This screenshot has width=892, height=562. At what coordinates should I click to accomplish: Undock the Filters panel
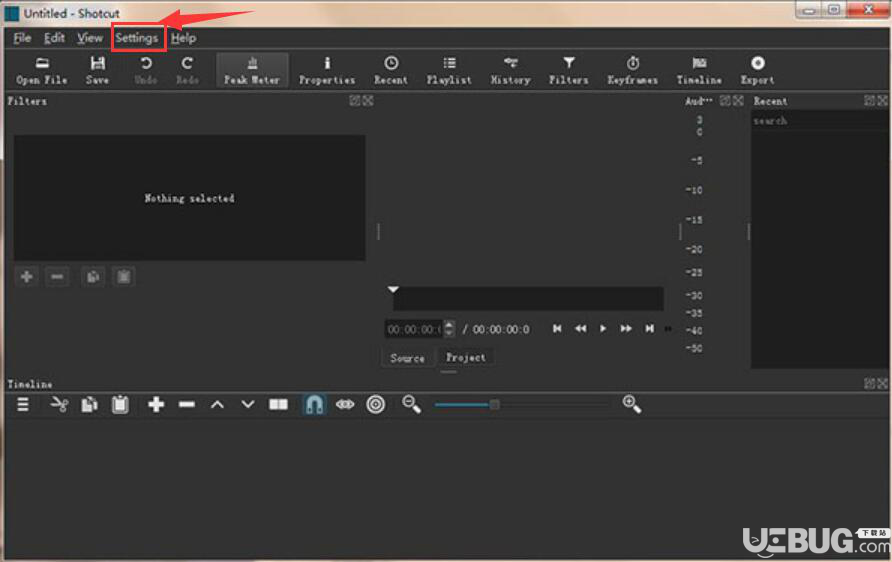355,101
